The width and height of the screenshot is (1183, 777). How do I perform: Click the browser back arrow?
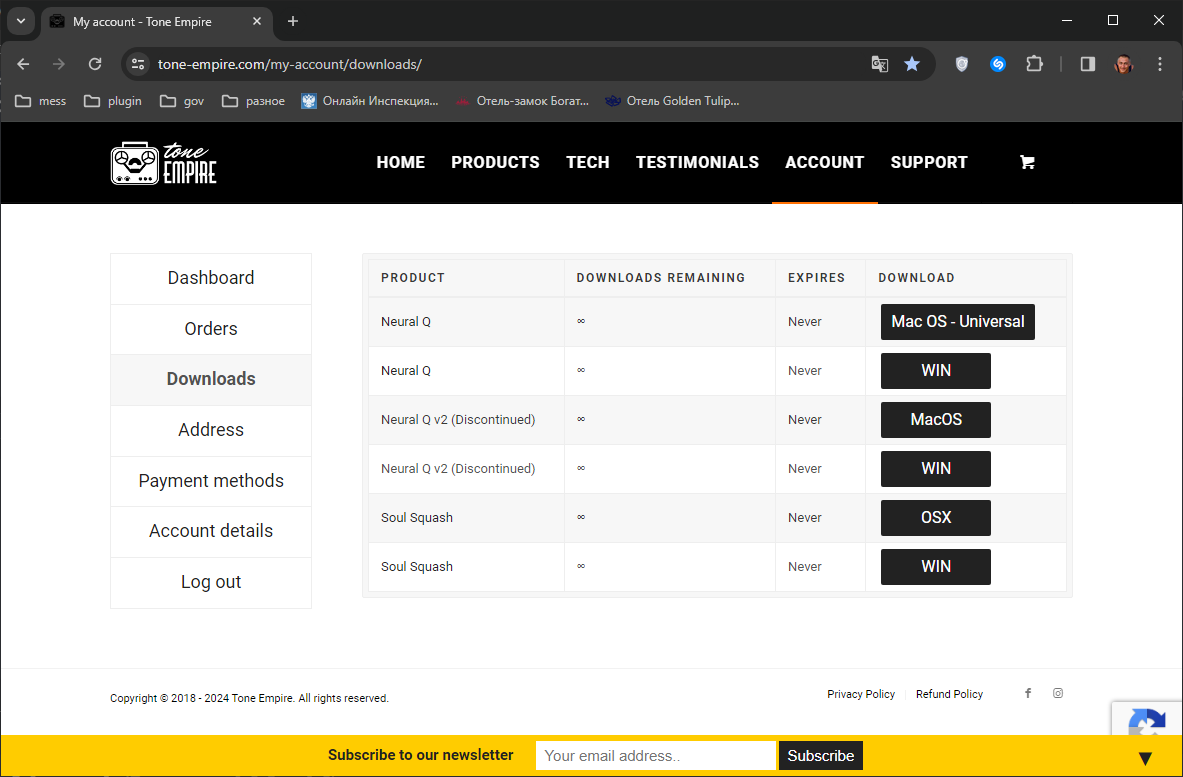click(x=23, y=64)
